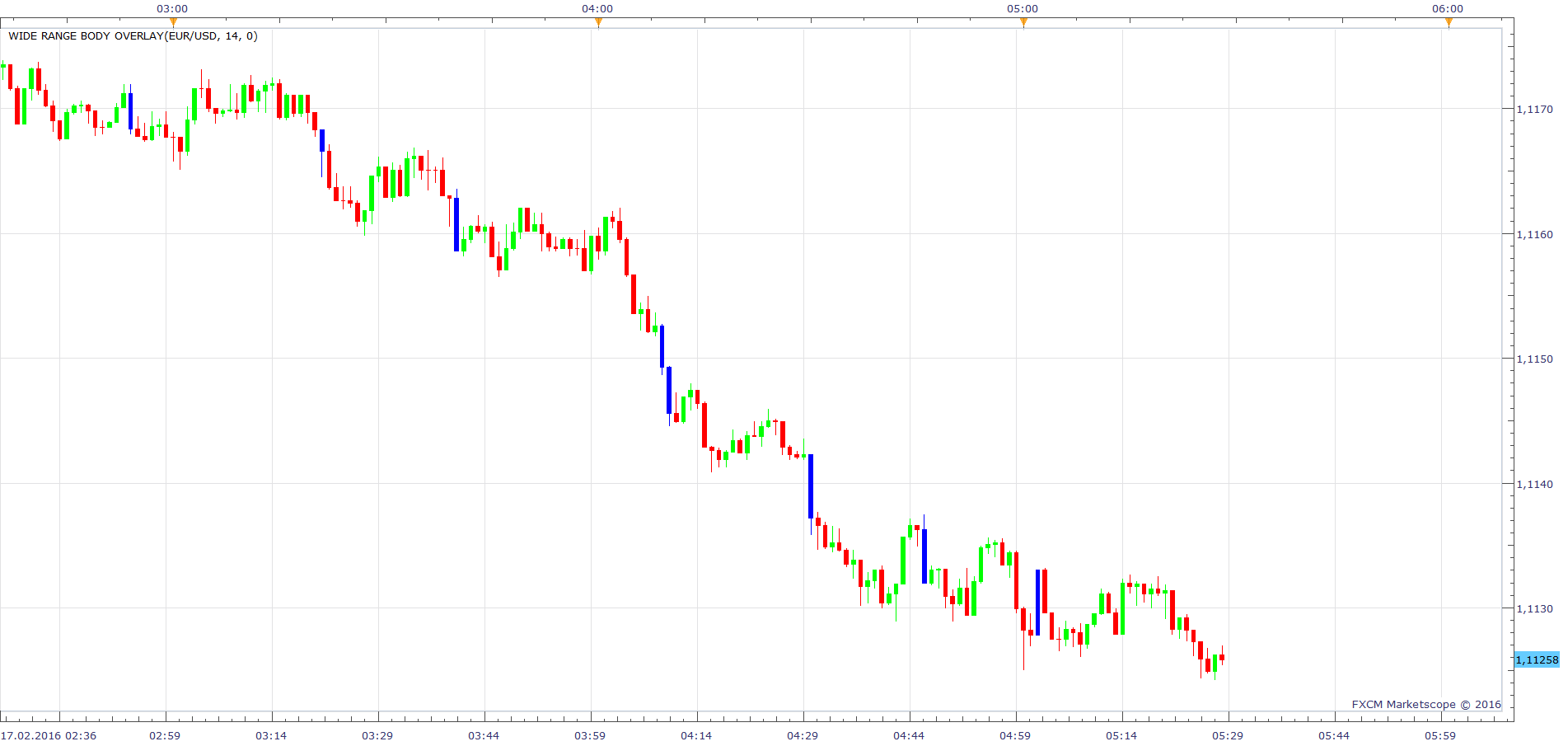Click the 03:44 time axis label
Screen dimensions: 1568x746
click(x=484, y=735)
